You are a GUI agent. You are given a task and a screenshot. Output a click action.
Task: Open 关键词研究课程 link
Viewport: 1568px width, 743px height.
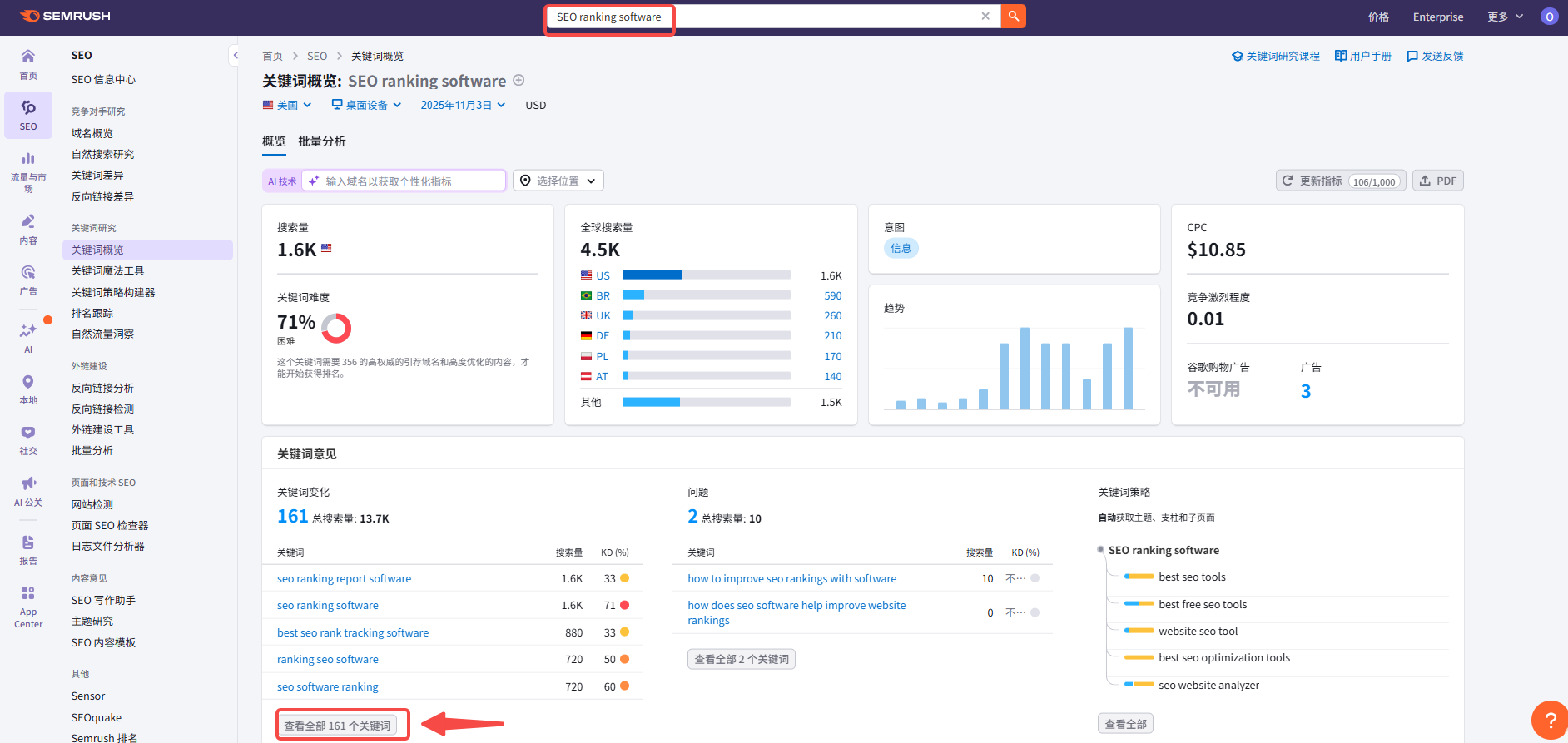pyautogui.click(x=1276, y=56)
